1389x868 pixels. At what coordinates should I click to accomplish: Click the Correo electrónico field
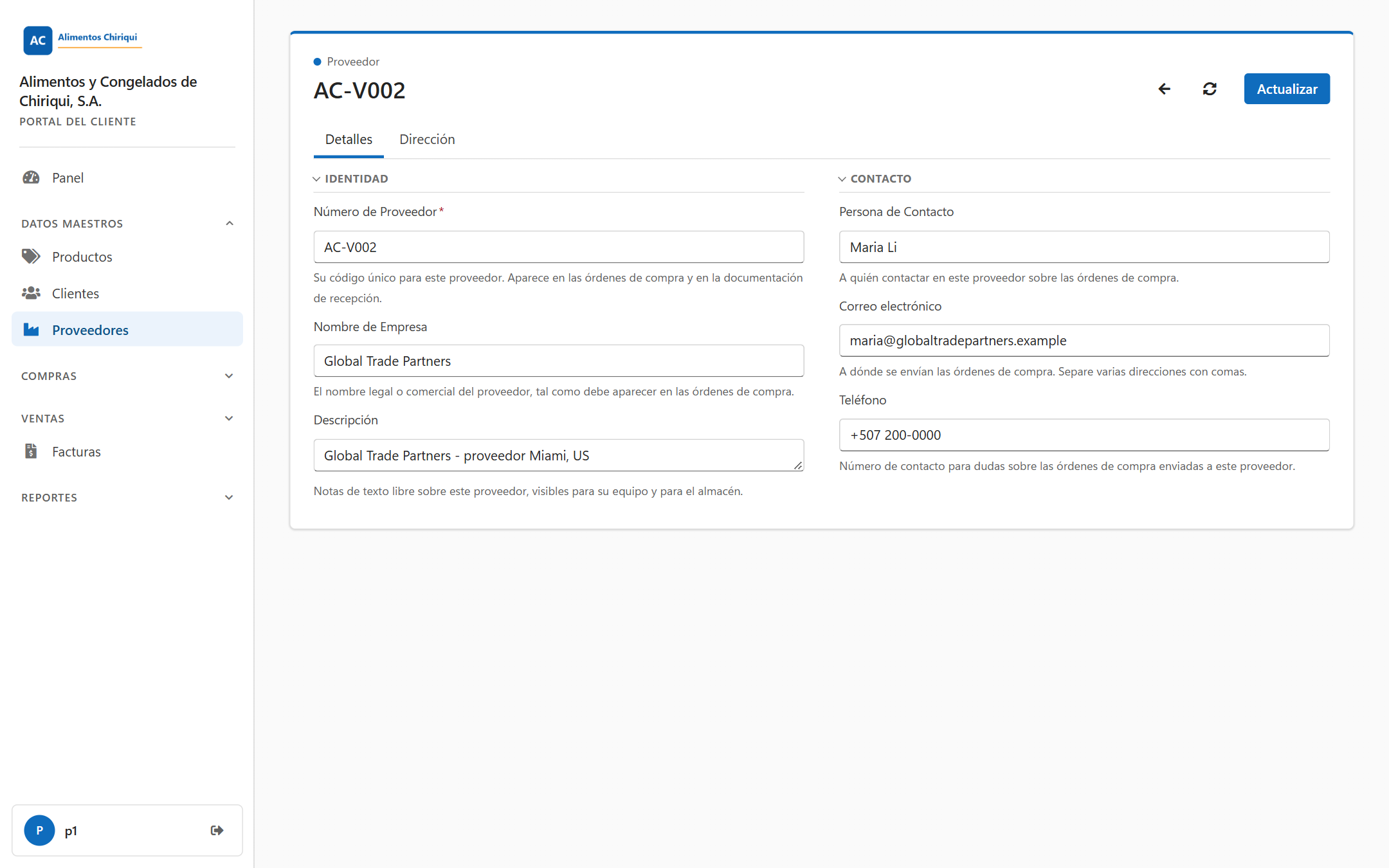click(x=1084, y=340)
